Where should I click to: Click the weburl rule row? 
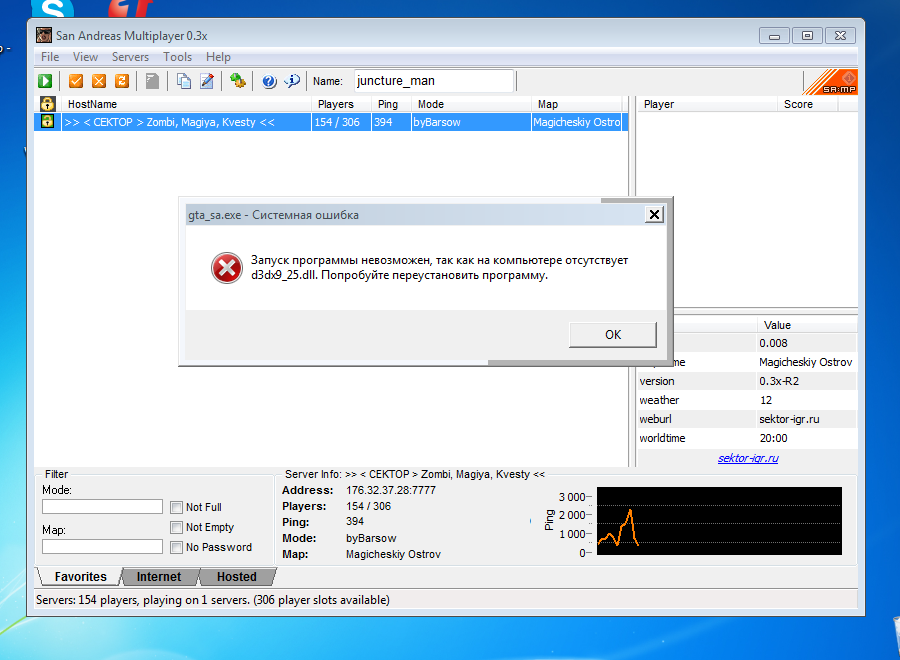pos(747,419)
